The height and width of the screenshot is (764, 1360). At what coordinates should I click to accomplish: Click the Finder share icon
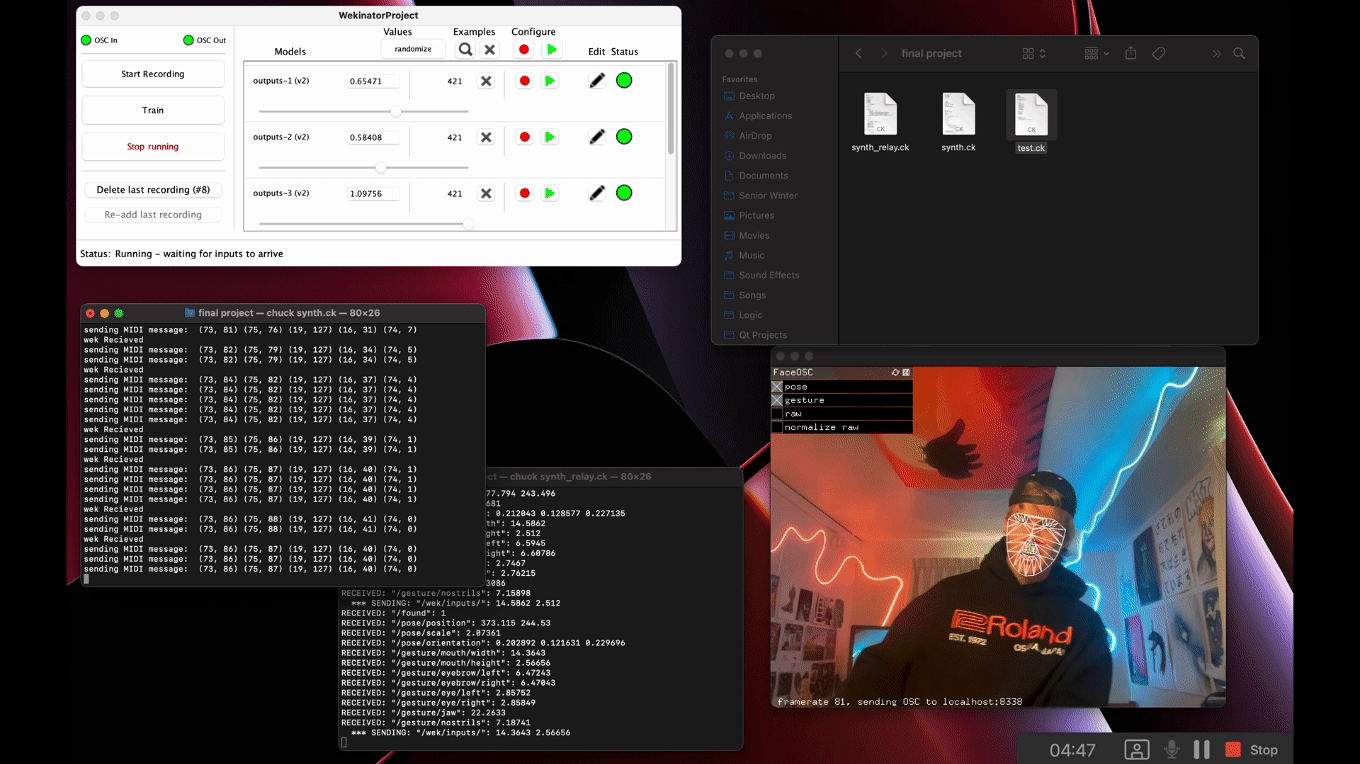pyautogui.click(x=1131, y=53)
